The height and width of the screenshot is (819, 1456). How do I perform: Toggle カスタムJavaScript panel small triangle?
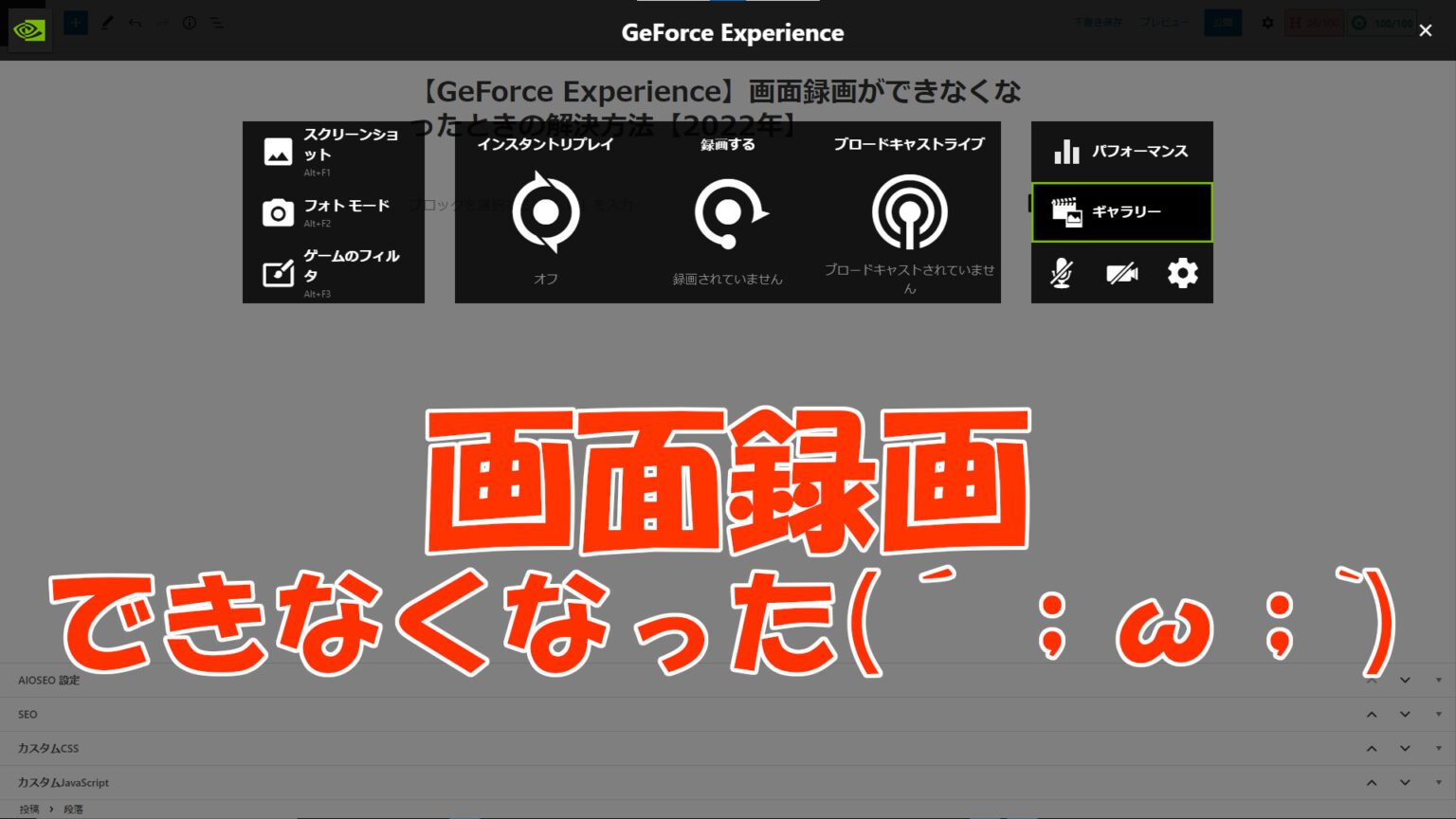click(x=1438, y=783)
